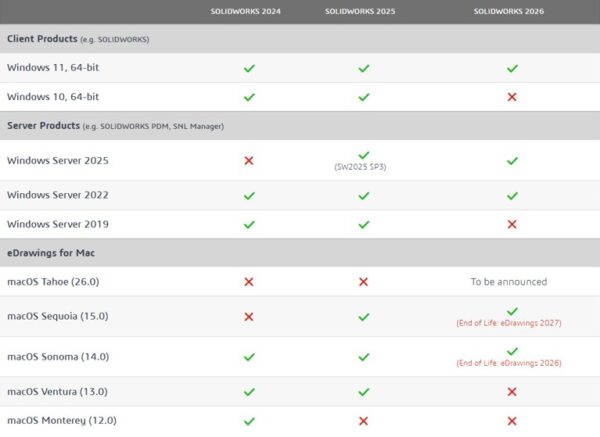The height and width of the screenshot is (437, 600).
Task: Click the green check for macOS Ventura under SOLIDWORKS 2024
Action: point(249,392)
